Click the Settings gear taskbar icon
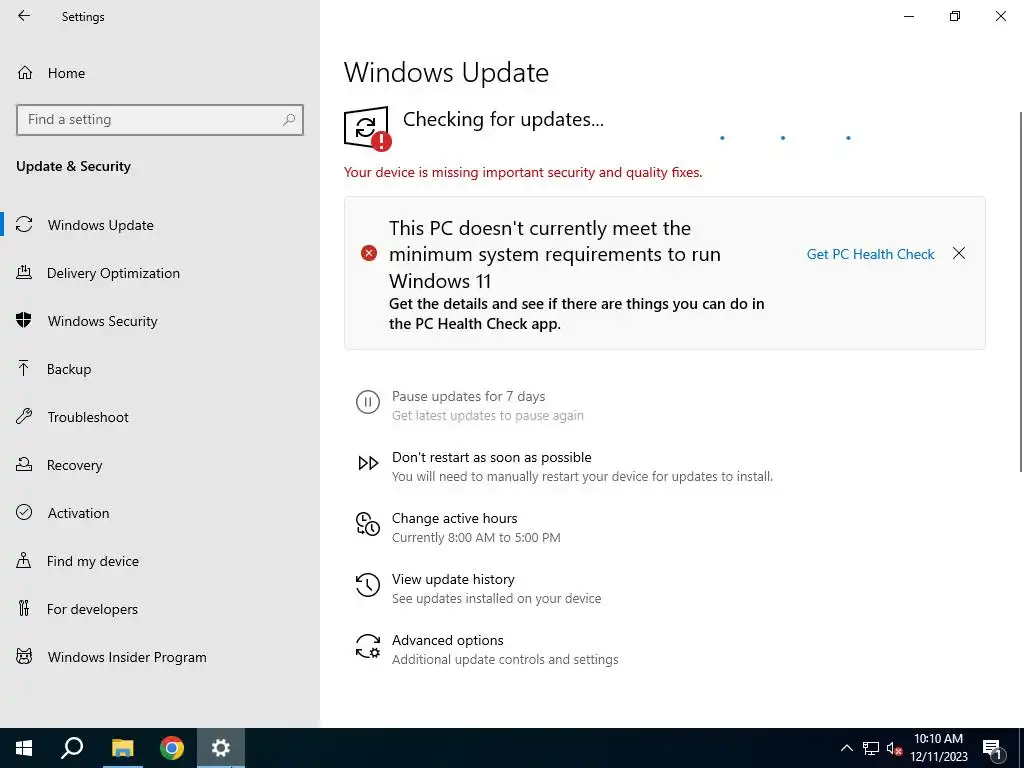1024x768 pixels. pyautogui.click(x=221, y=748)
